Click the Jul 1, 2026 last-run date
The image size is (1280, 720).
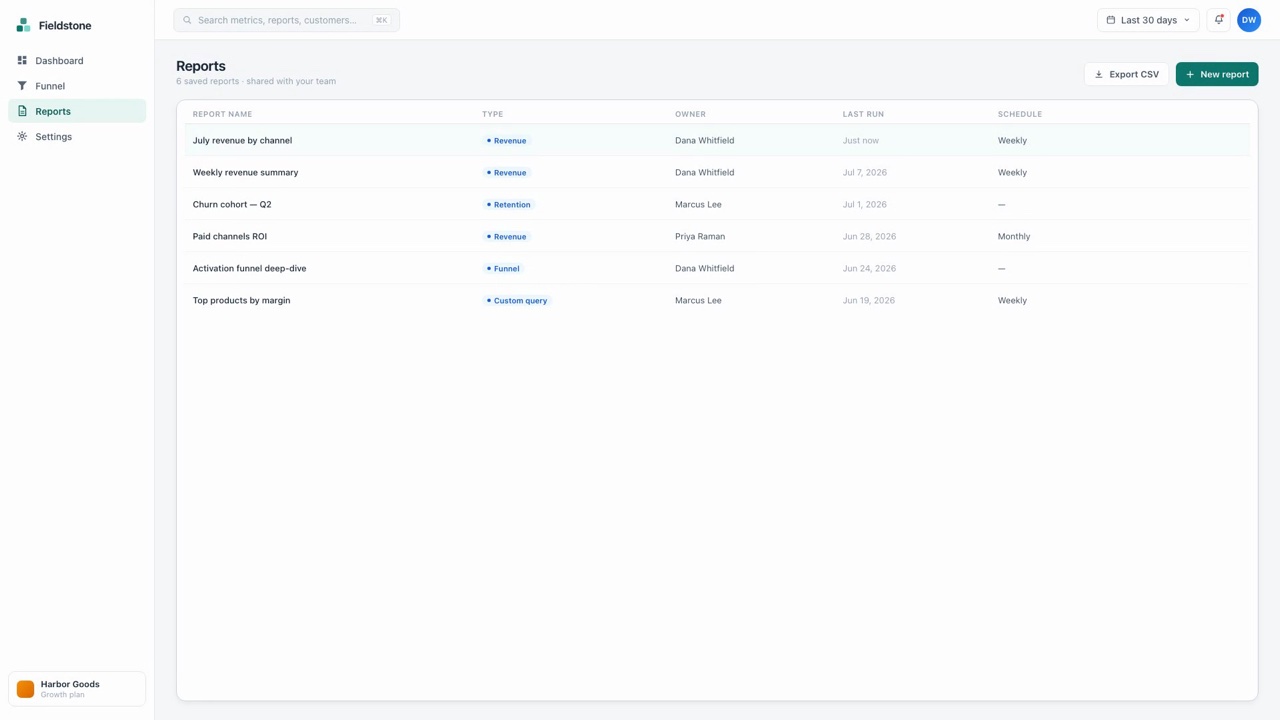[x=865, y=204]
